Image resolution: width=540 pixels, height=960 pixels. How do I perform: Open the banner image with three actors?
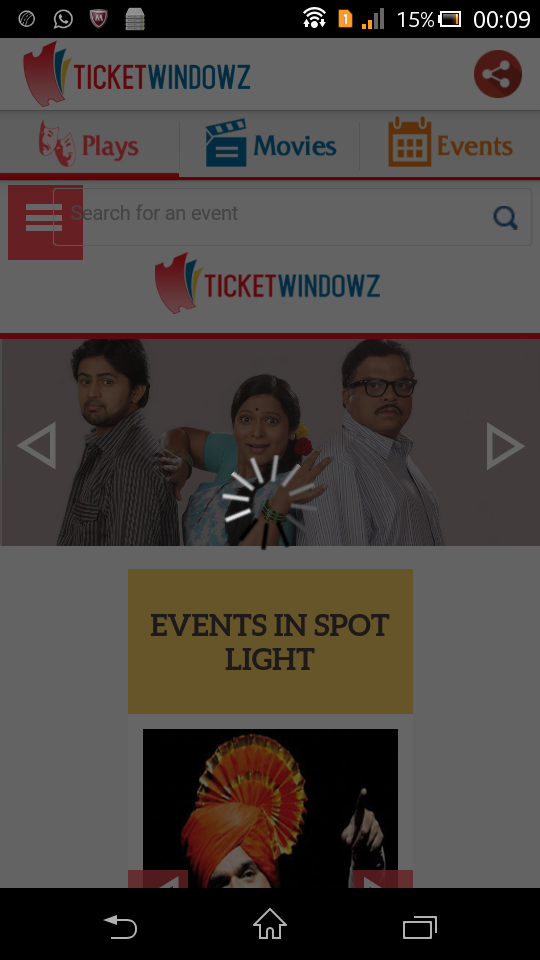(270, 442)
